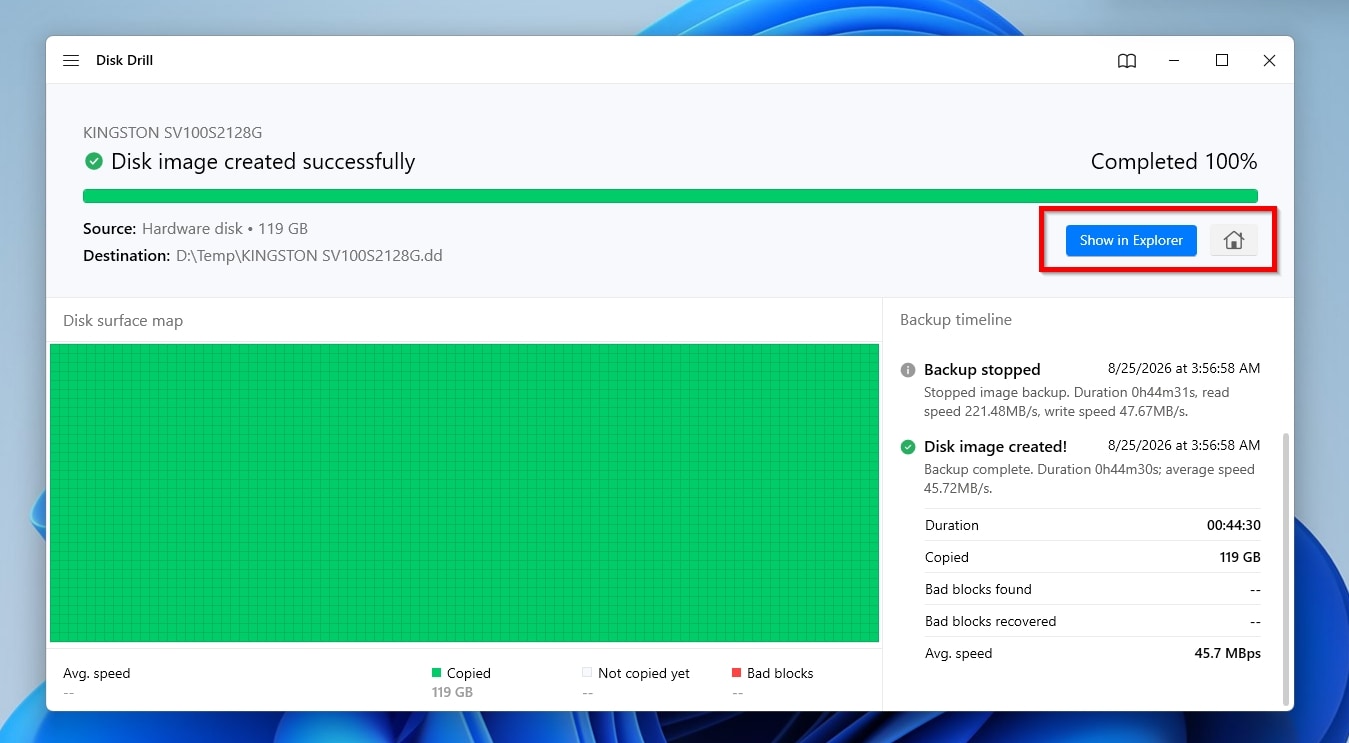The image size is (1349, 743).
Task: Select the Backup stopped timeline entry
Action: tap(1080, 389)
